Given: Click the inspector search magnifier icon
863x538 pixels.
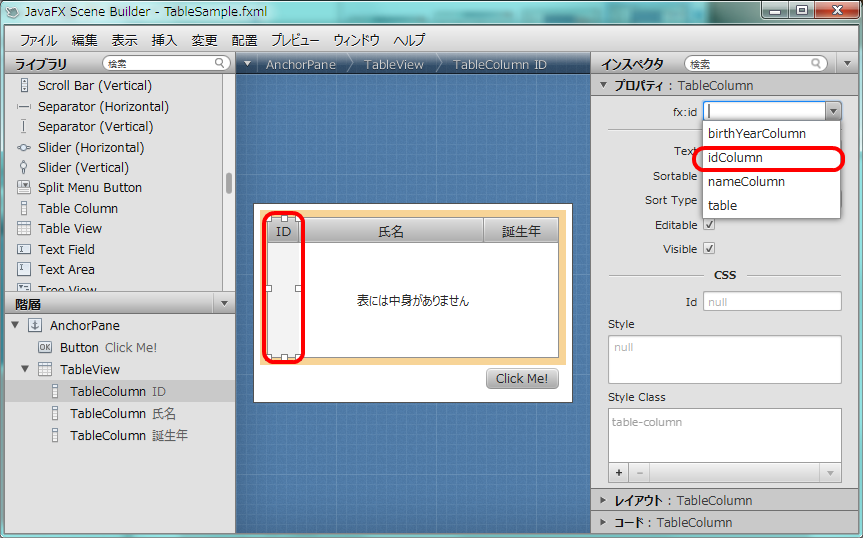Looking at the screenshot, I should [x=816, y=64].
